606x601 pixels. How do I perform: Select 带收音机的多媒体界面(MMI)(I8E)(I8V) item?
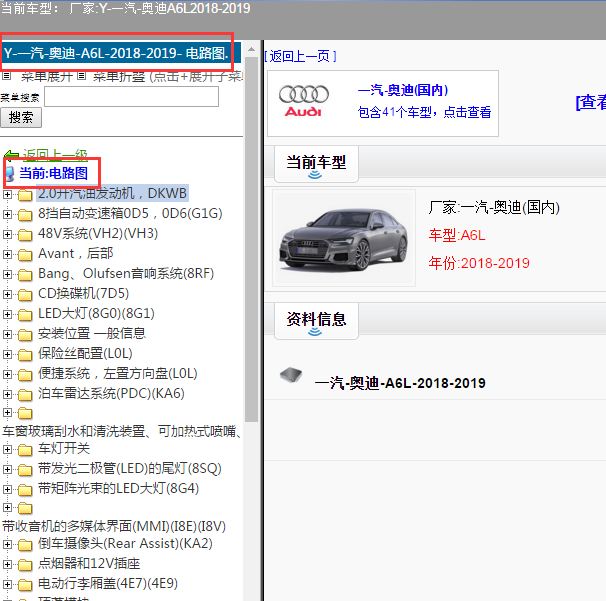[x=114, y=526]
